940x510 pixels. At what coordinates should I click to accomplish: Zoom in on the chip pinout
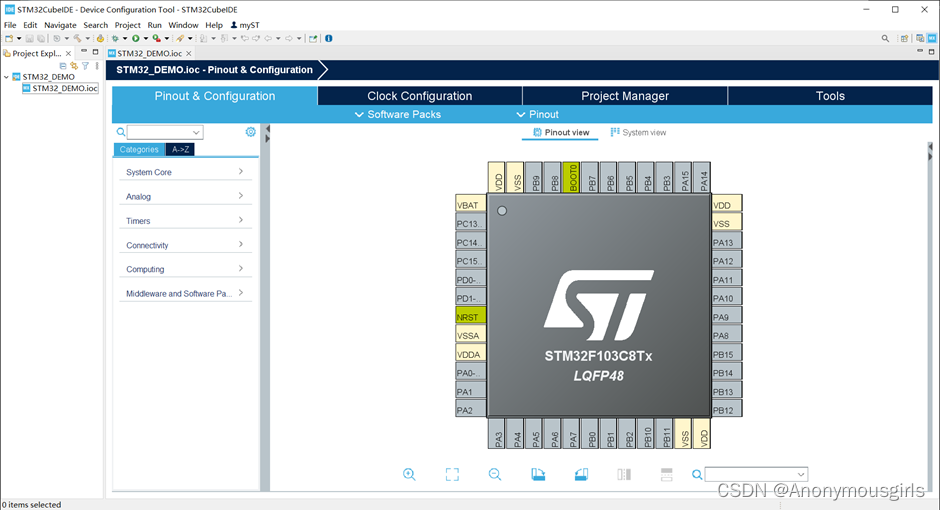click(x=409, y=475)
